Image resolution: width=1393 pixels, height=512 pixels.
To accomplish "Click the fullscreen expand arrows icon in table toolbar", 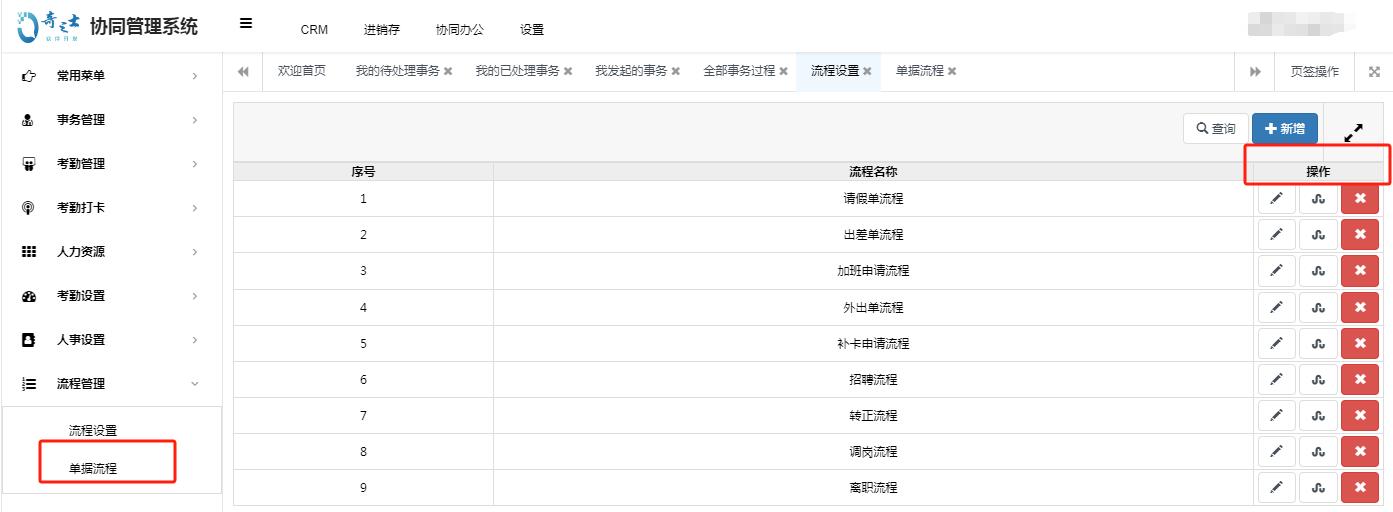I will [1354, 132].
